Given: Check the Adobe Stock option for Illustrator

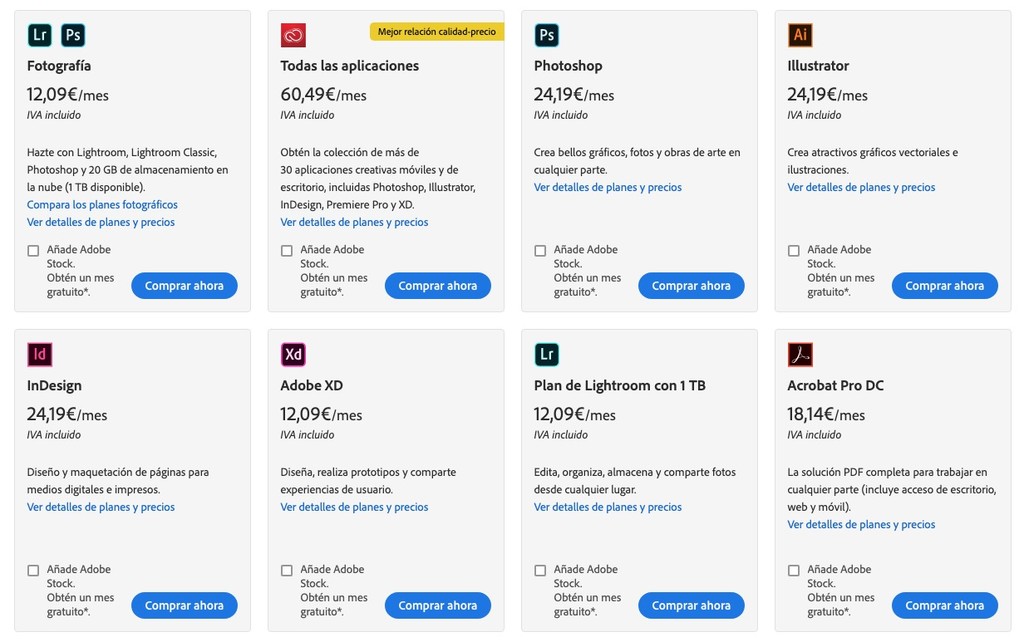Looking at the screenshot, I should (793, 250).
